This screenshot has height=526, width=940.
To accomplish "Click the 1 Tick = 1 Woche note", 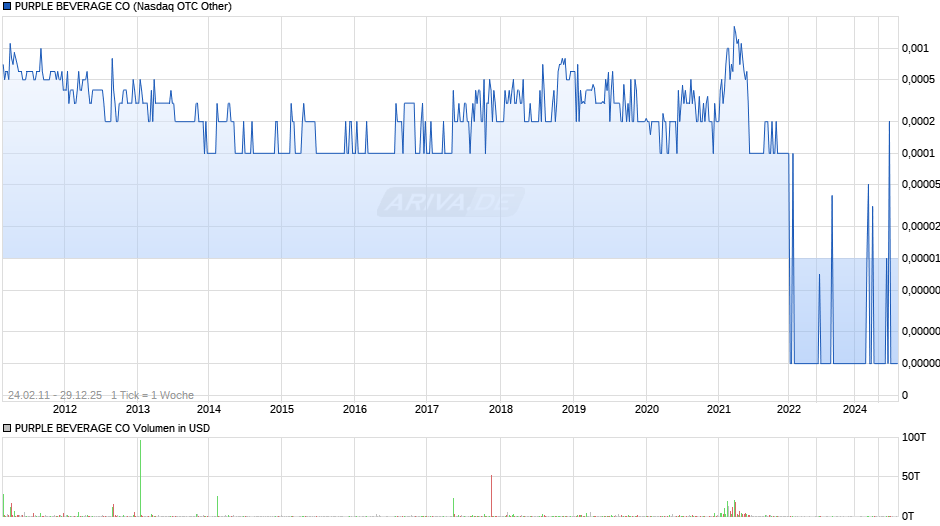I will click(152, 395).
